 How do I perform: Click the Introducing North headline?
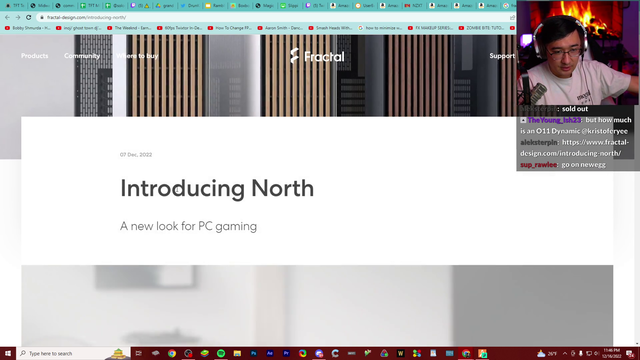coord(217,188)
